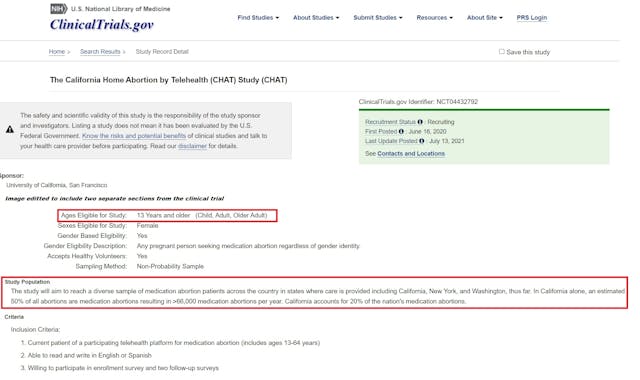640x380 pixels.
Task: Click the July 13, 2021 last update date
Action: click(447, 141)
